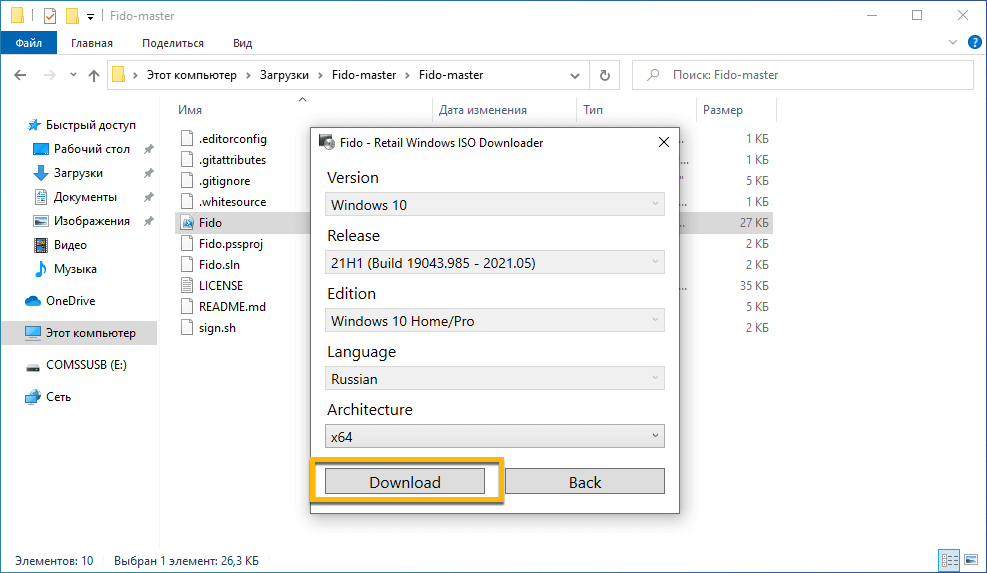Click the Download button in Fido dialog
Image resolution: width=987 pixels, height=573 pixels.
coord(405,482)
